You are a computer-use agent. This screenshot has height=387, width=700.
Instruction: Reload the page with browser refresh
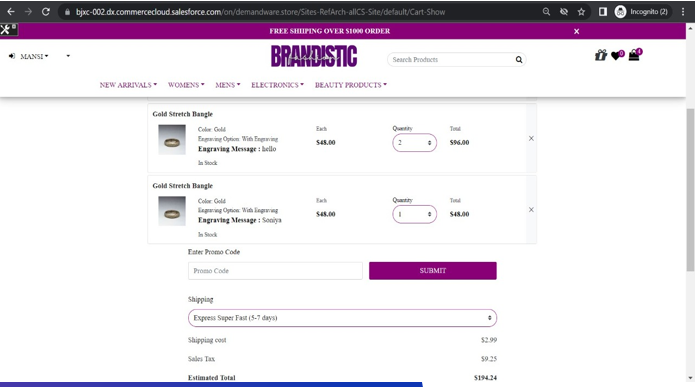(x=46, y=12)
